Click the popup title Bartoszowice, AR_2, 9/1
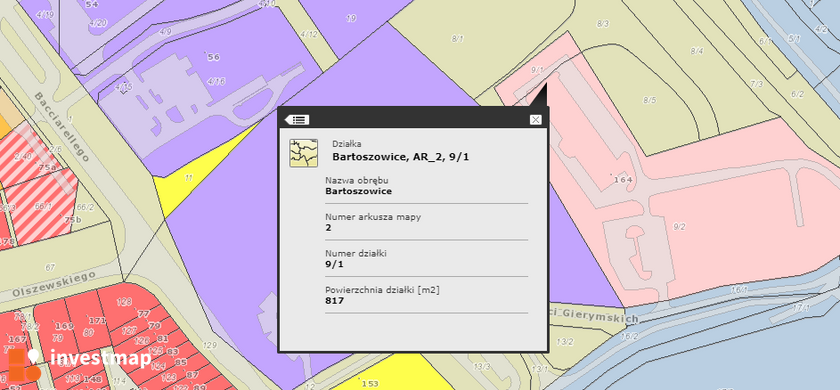 coord(401,157)
